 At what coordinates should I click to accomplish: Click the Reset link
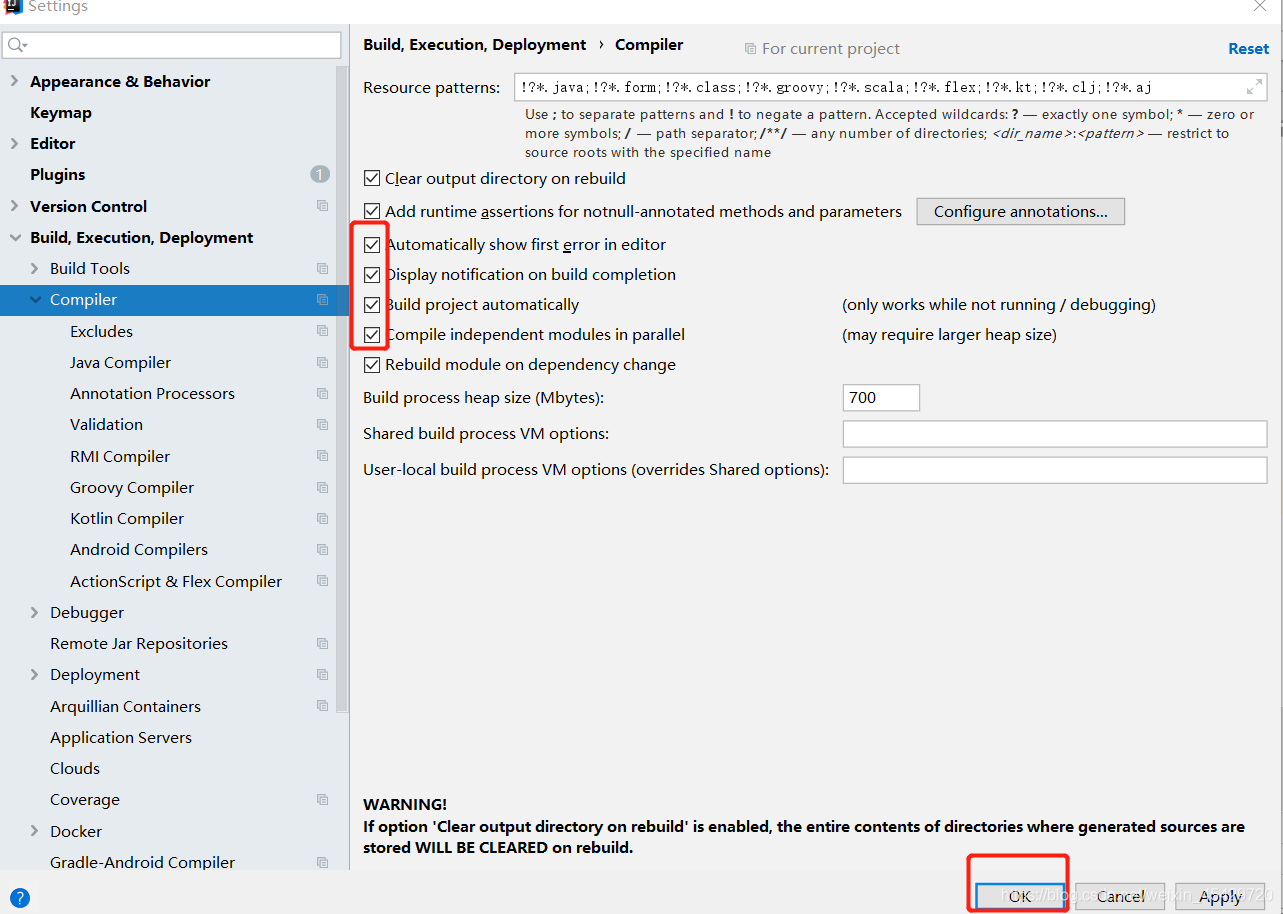tap(1248, 48)
